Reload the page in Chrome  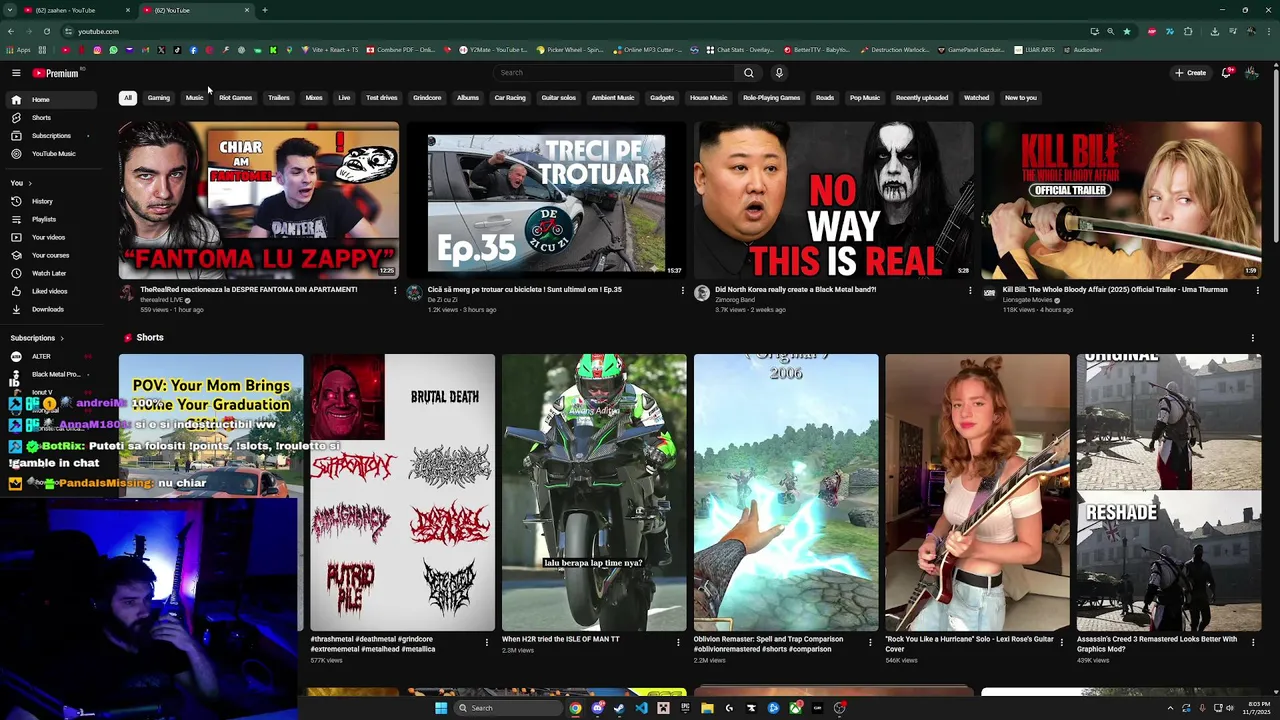[46, 31]
